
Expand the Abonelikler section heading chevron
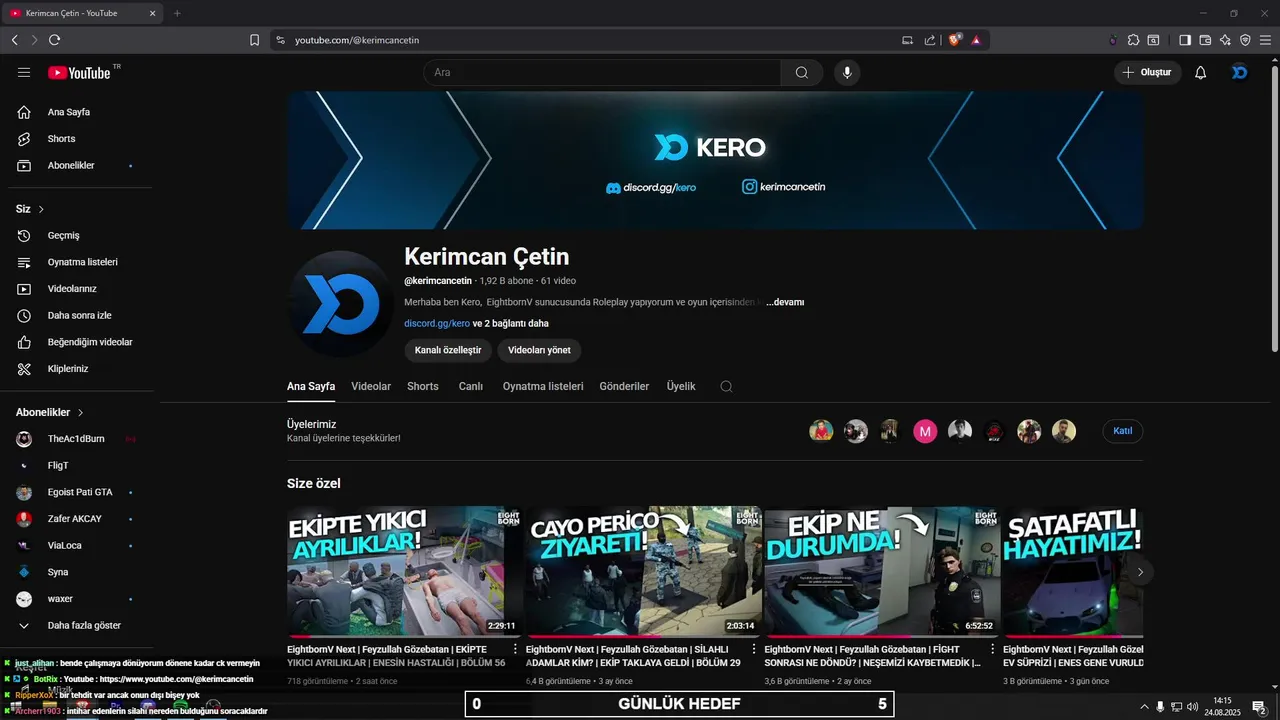[81, 412]
